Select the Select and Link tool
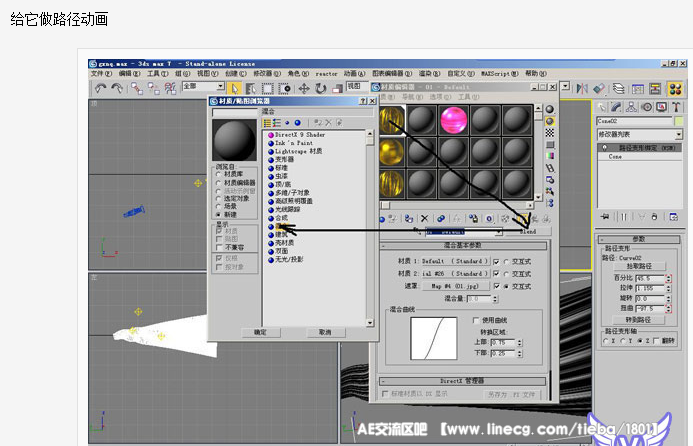The height and width of the screenshot is (446, 693). tap(137, 88)
